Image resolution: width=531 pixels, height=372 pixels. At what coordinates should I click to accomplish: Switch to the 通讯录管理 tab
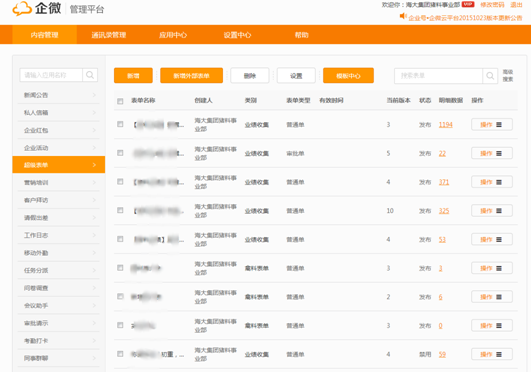click(109, 35)
